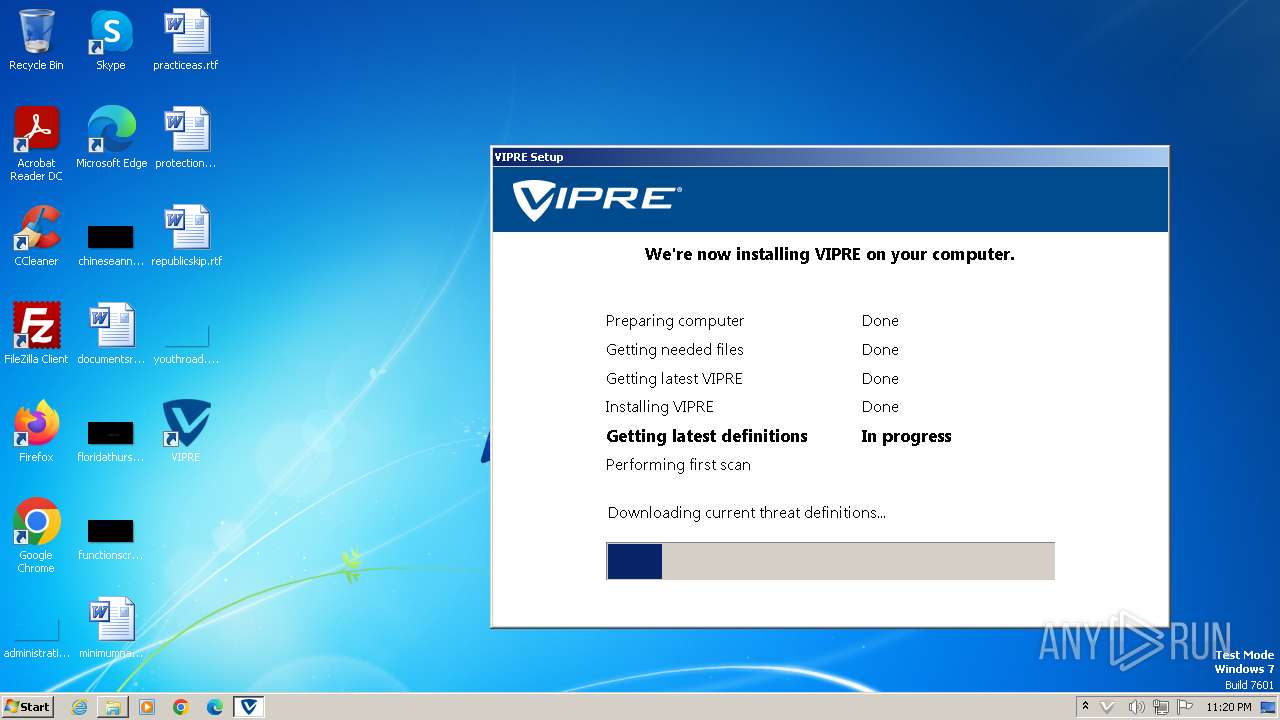
Task: Select the functionscr file icon
Action: (x=111, y=540)
